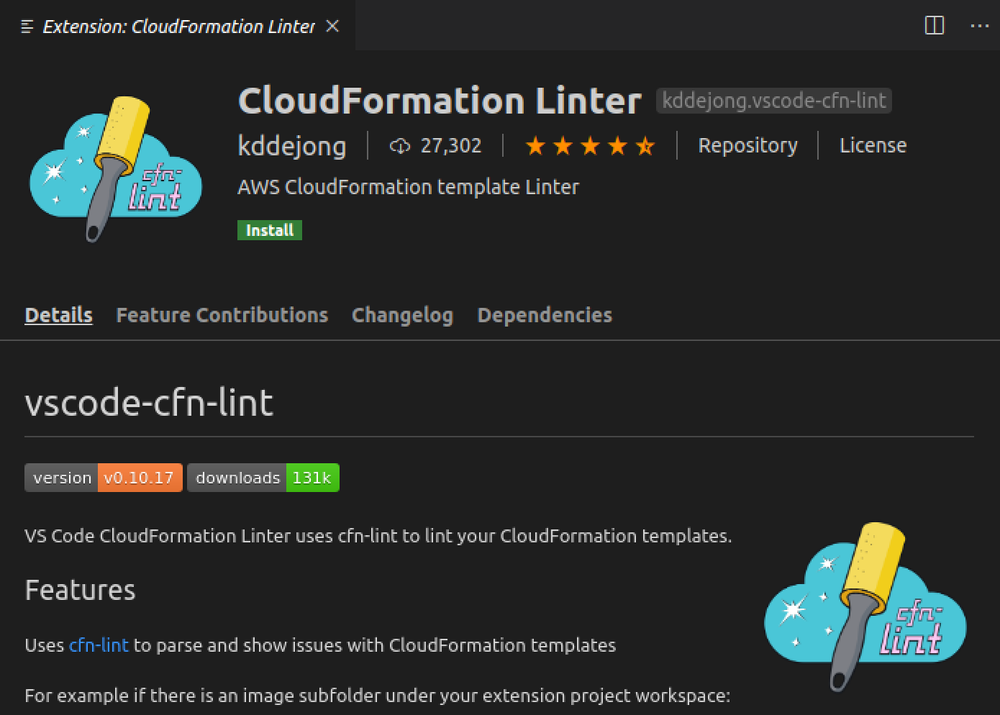The height and width of the screenshot is (715, 1000).
Task: Click the middle star to change rating
Action: point(590,145)
